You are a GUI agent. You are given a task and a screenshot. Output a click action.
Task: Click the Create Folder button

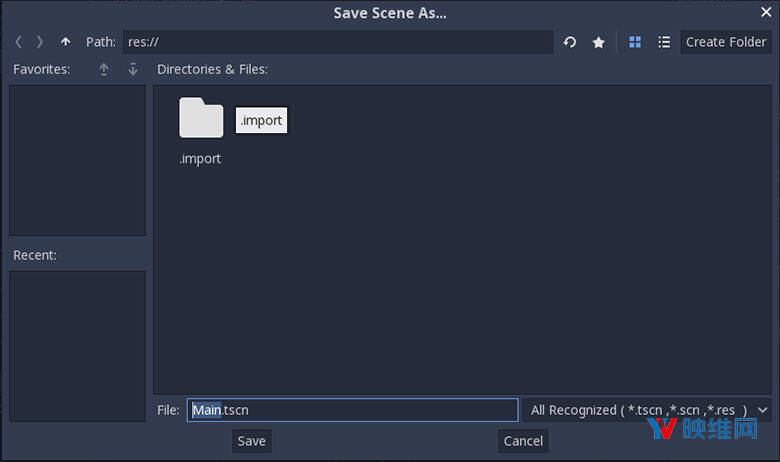coord(726,42)
